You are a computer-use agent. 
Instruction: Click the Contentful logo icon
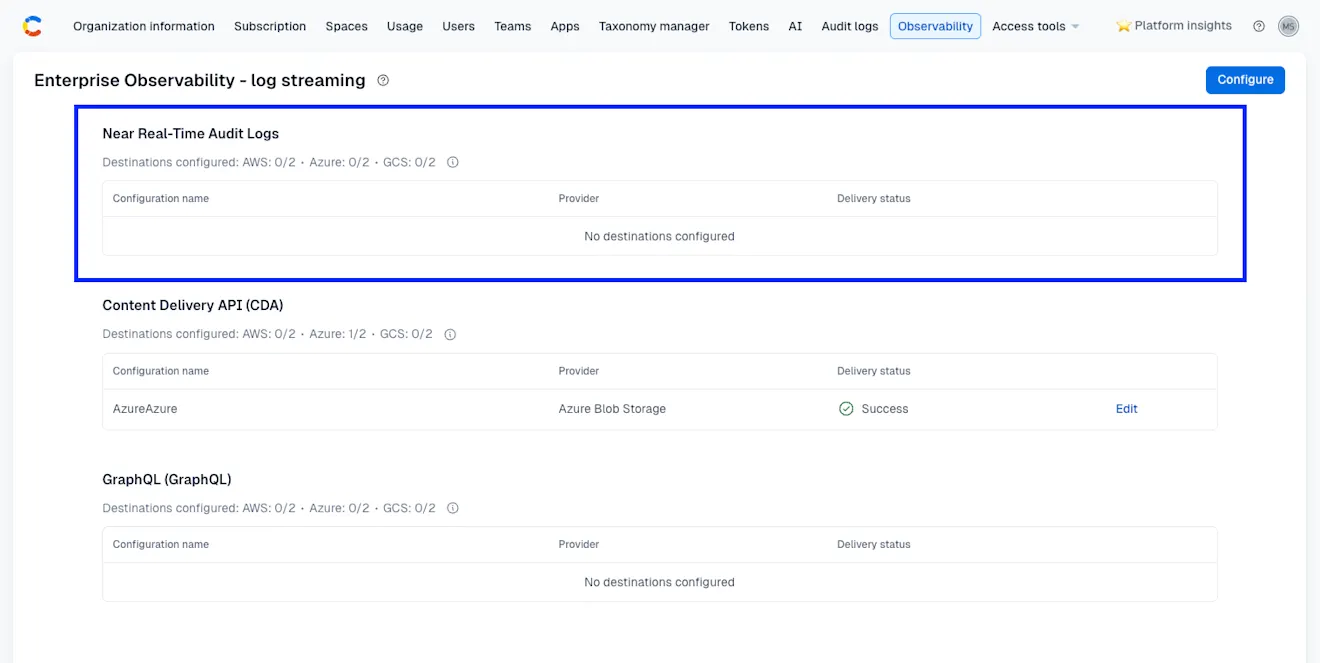coord(32,26)
